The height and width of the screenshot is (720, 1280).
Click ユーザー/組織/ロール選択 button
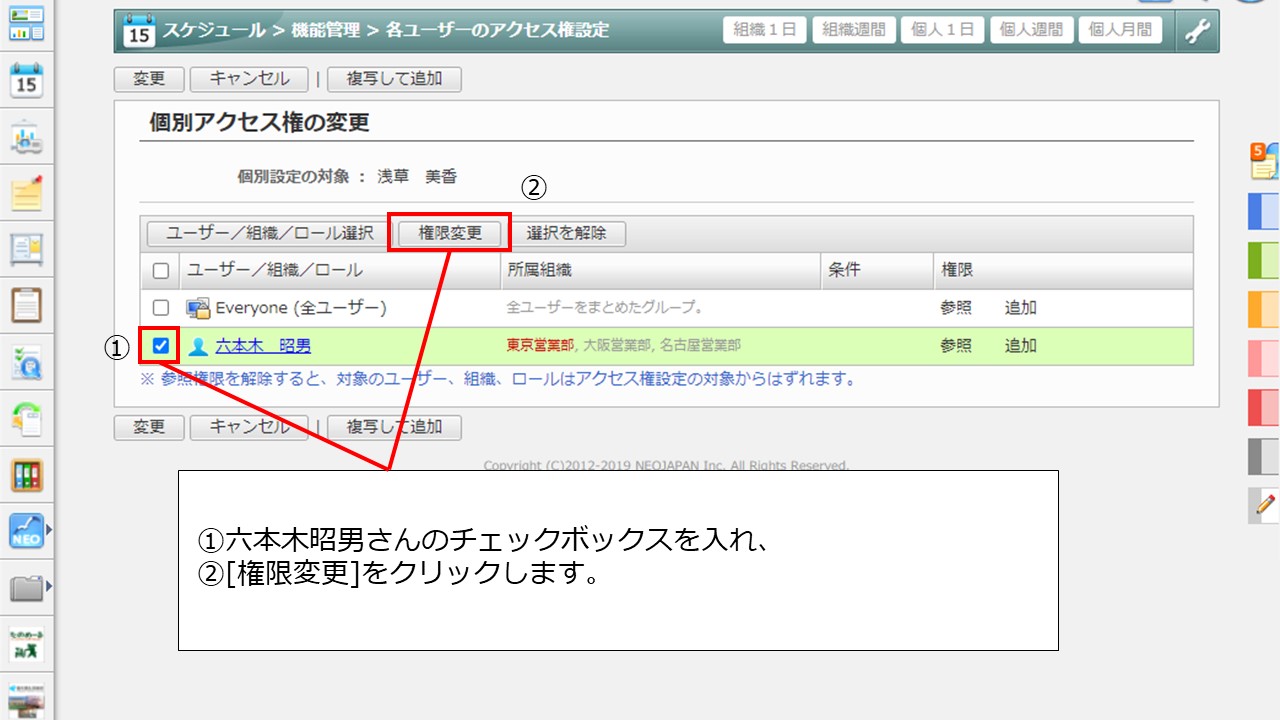[269, 233]
